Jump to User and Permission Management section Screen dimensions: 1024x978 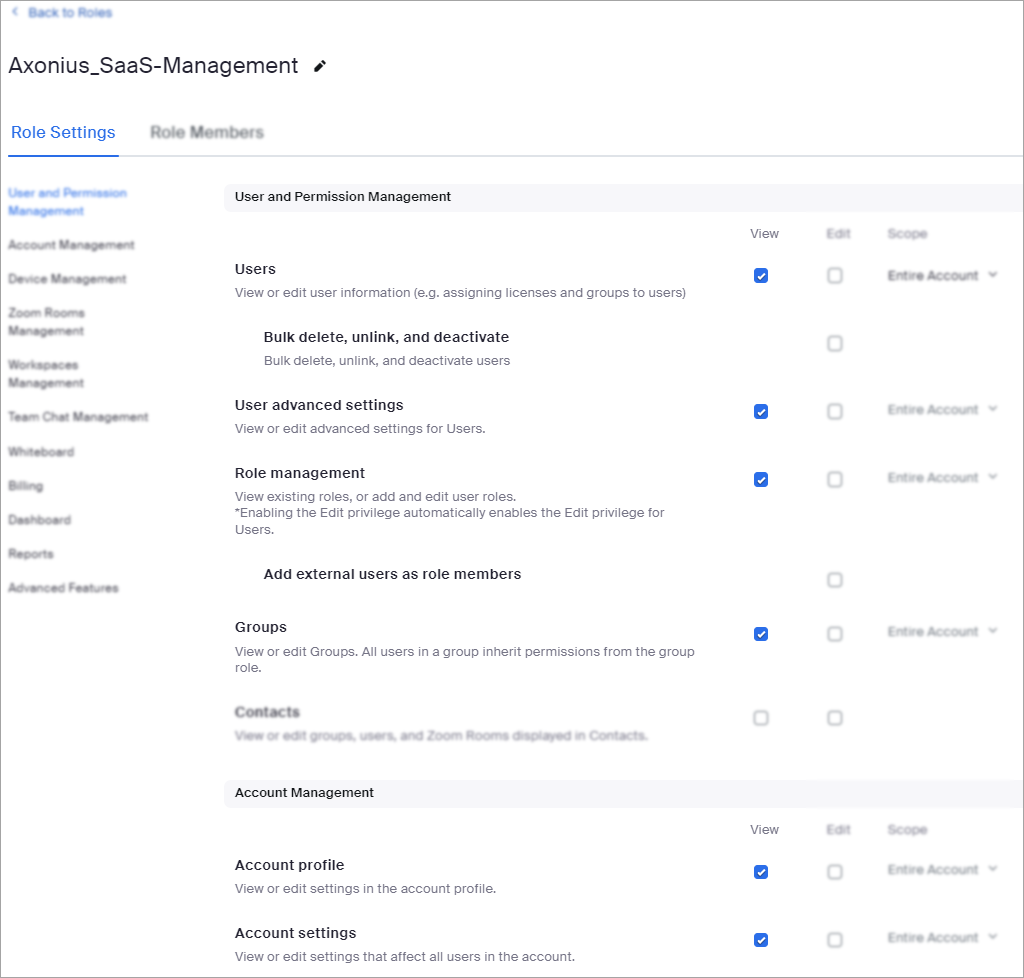pyautogui.click(x=67, y=202)
